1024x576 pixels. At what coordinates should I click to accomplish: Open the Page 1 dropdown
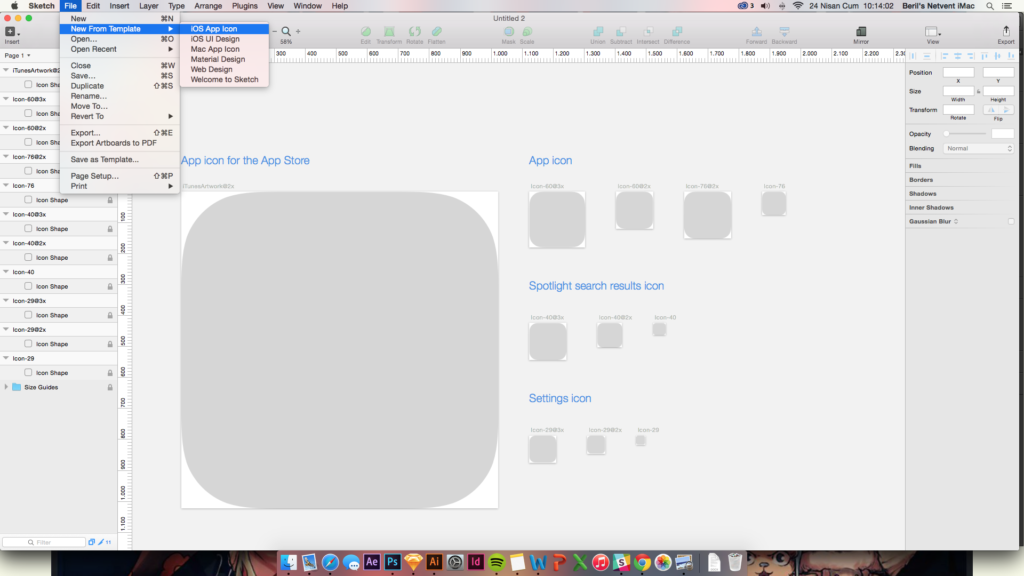(x=18, y=56)
